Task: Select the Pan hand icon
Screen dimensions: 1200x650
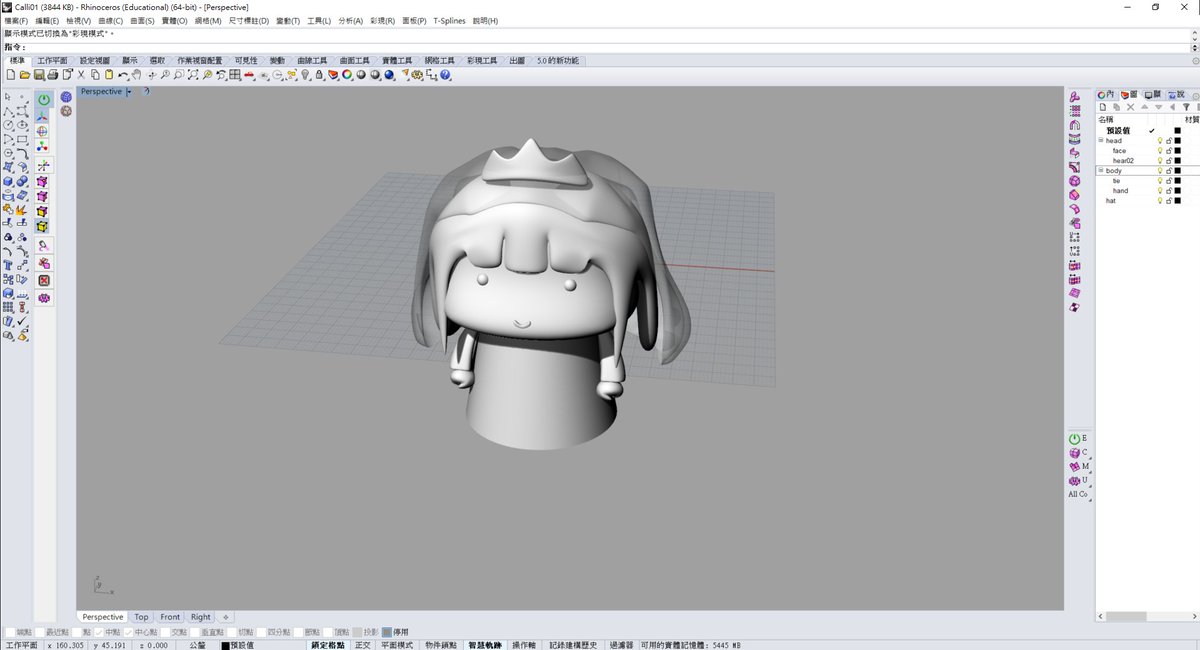Action: point(136,75)
